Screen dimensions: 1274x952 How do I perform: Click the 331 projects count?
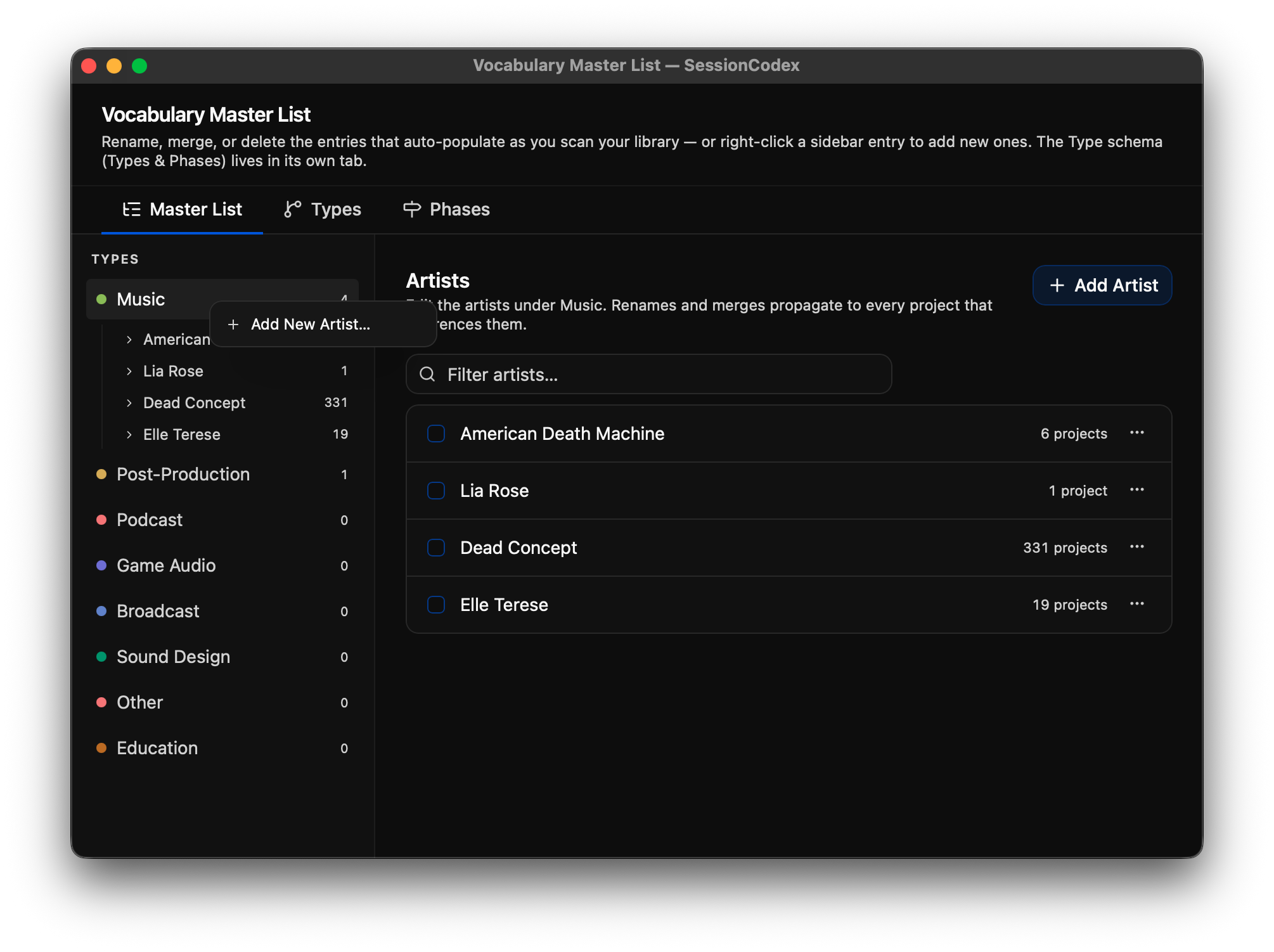click(x=1065, y=548)
